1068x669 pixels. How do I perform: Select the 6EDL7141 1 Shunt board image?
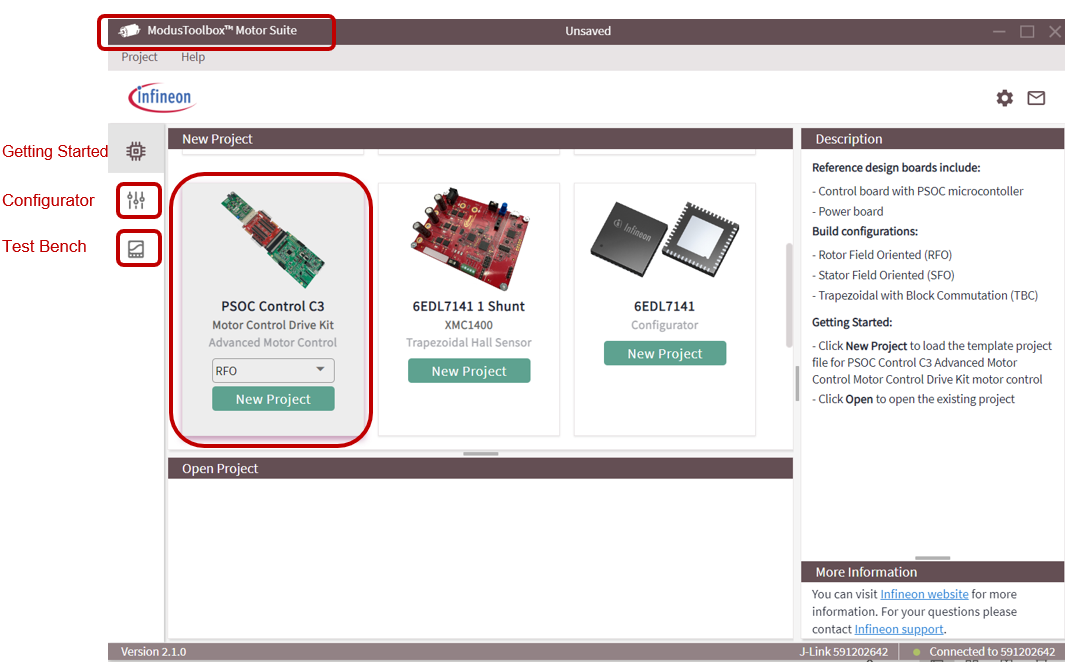pos(469,238)
